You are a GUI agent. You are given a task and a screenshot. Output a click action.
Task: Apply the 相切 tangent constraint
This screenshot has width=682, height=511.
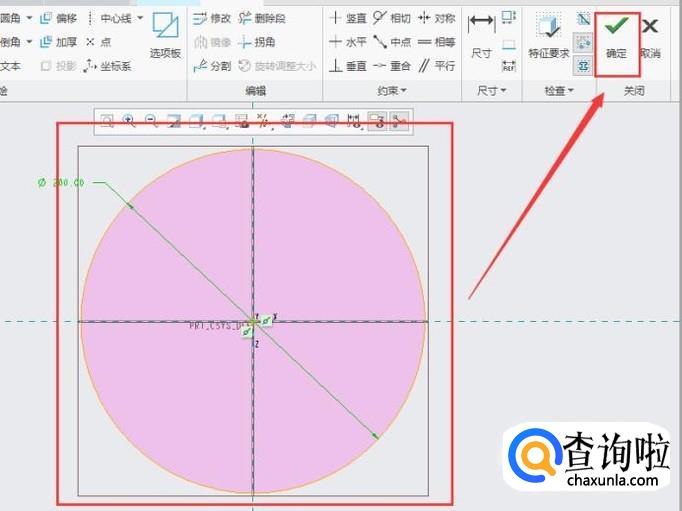tap(392, 18)
